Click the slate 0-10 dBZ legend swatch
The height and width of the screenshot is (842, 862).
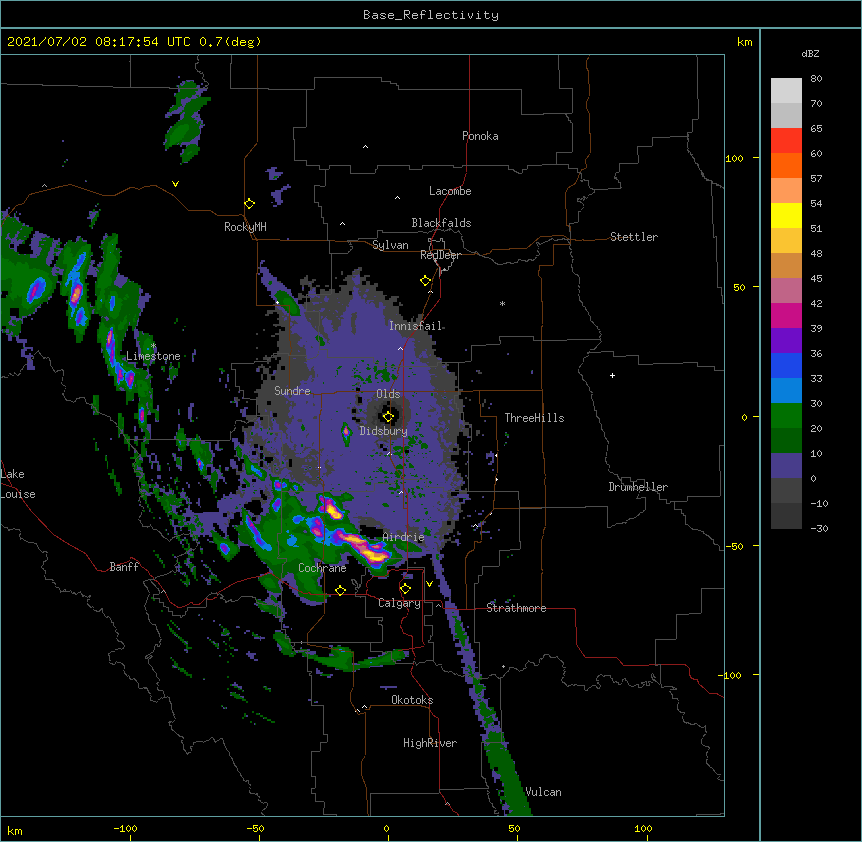coord(786,466)
